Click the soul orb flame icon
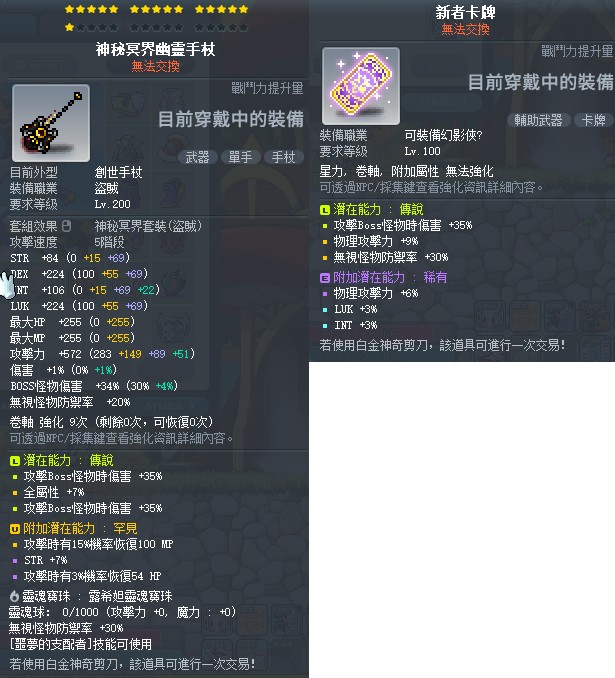 [x=14, y=596]
